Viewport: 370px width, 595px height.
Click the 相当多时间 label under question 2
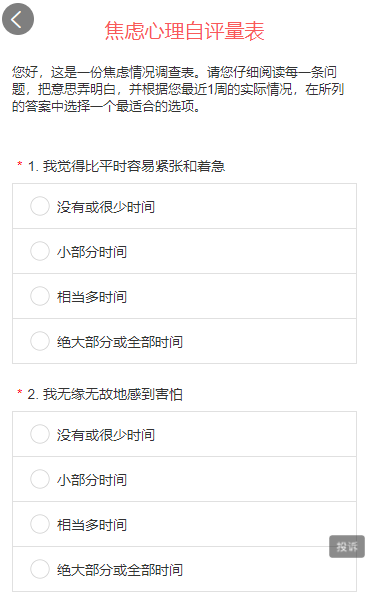click(92, 525)
